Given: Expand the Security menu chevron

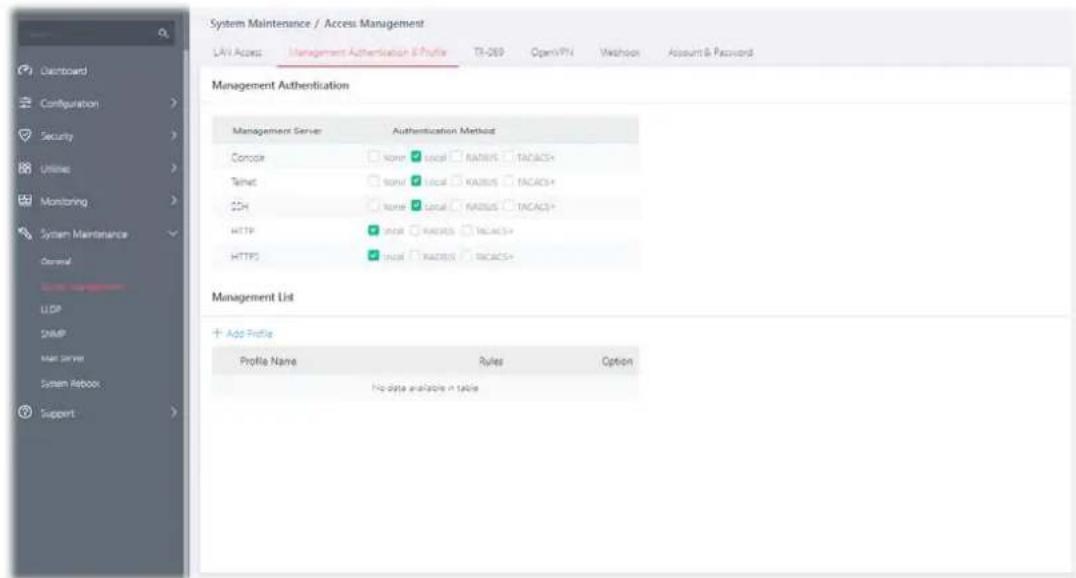Looking at the screenshot, I should click(x=173, y=135).
